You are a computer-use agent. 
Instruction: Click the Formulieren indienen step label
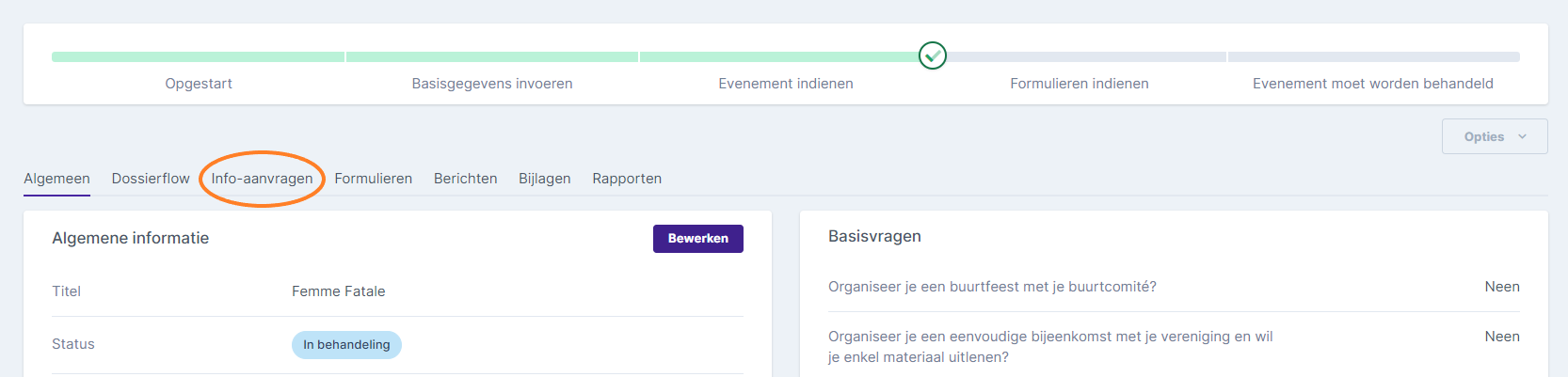pos(1080,84)
